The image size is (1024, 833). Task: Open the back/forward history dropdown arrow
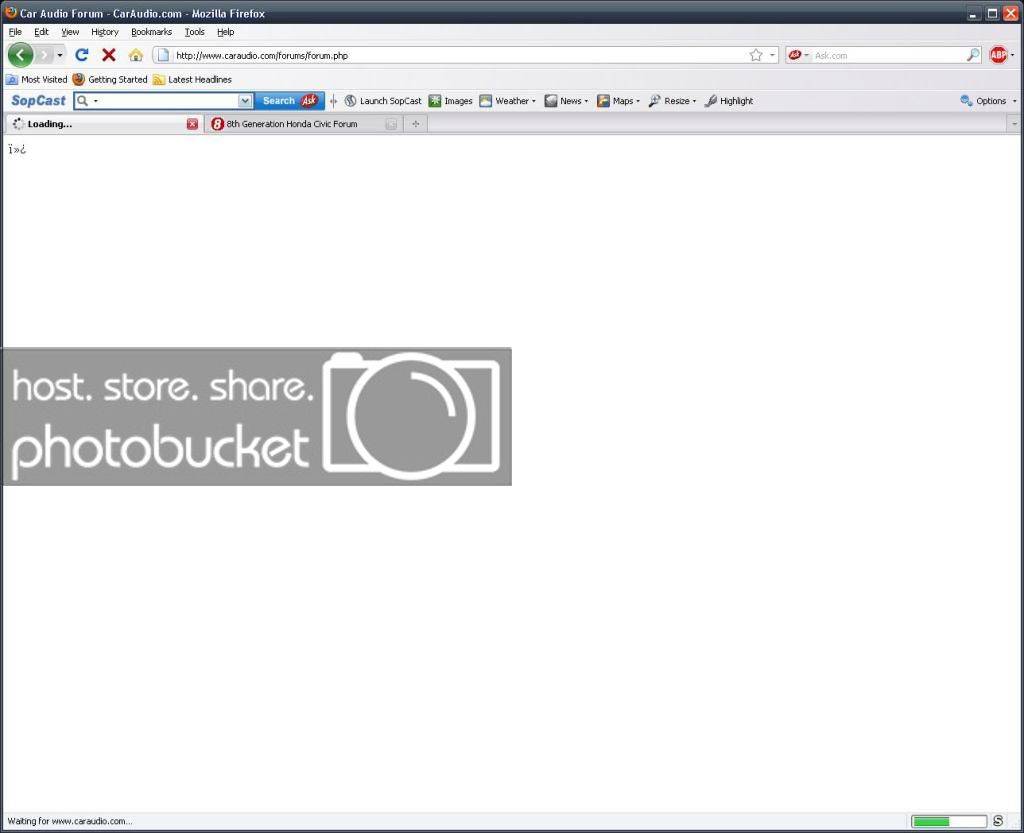(x=59, y=55)
